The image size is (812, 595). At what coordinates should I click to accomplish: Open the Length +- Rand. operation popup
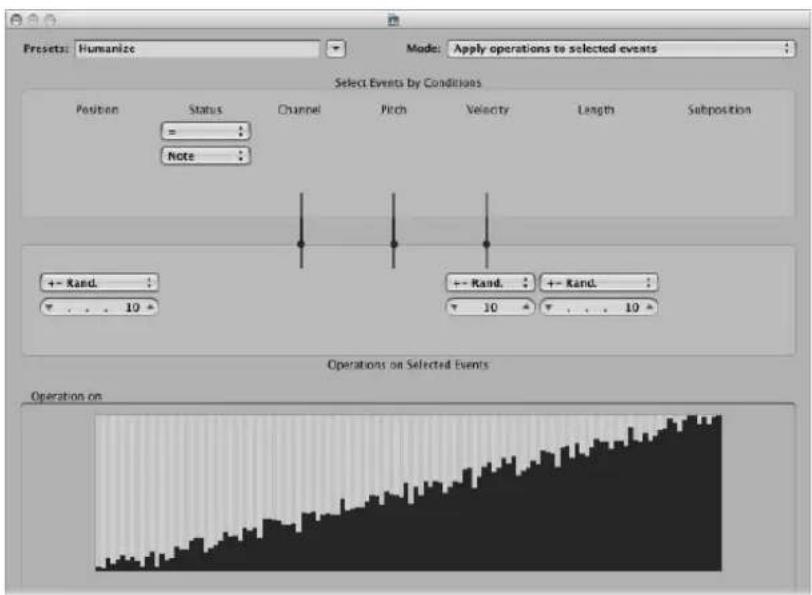[x=599, y=283]
